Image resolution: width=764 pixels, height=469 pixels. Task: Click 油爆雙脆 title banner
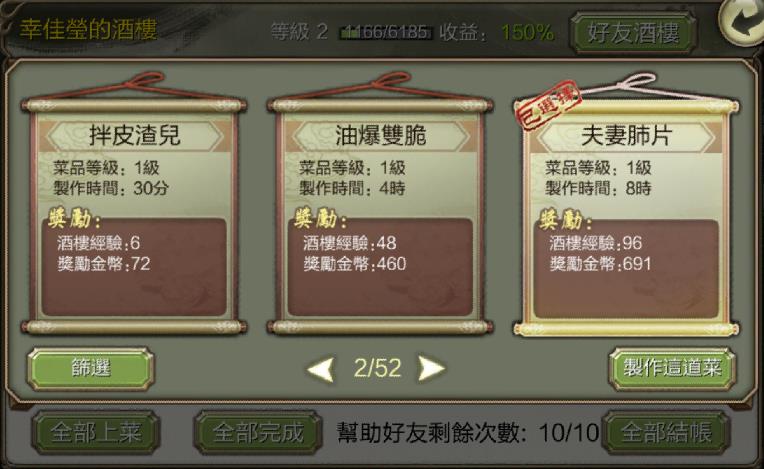[380, 135]
